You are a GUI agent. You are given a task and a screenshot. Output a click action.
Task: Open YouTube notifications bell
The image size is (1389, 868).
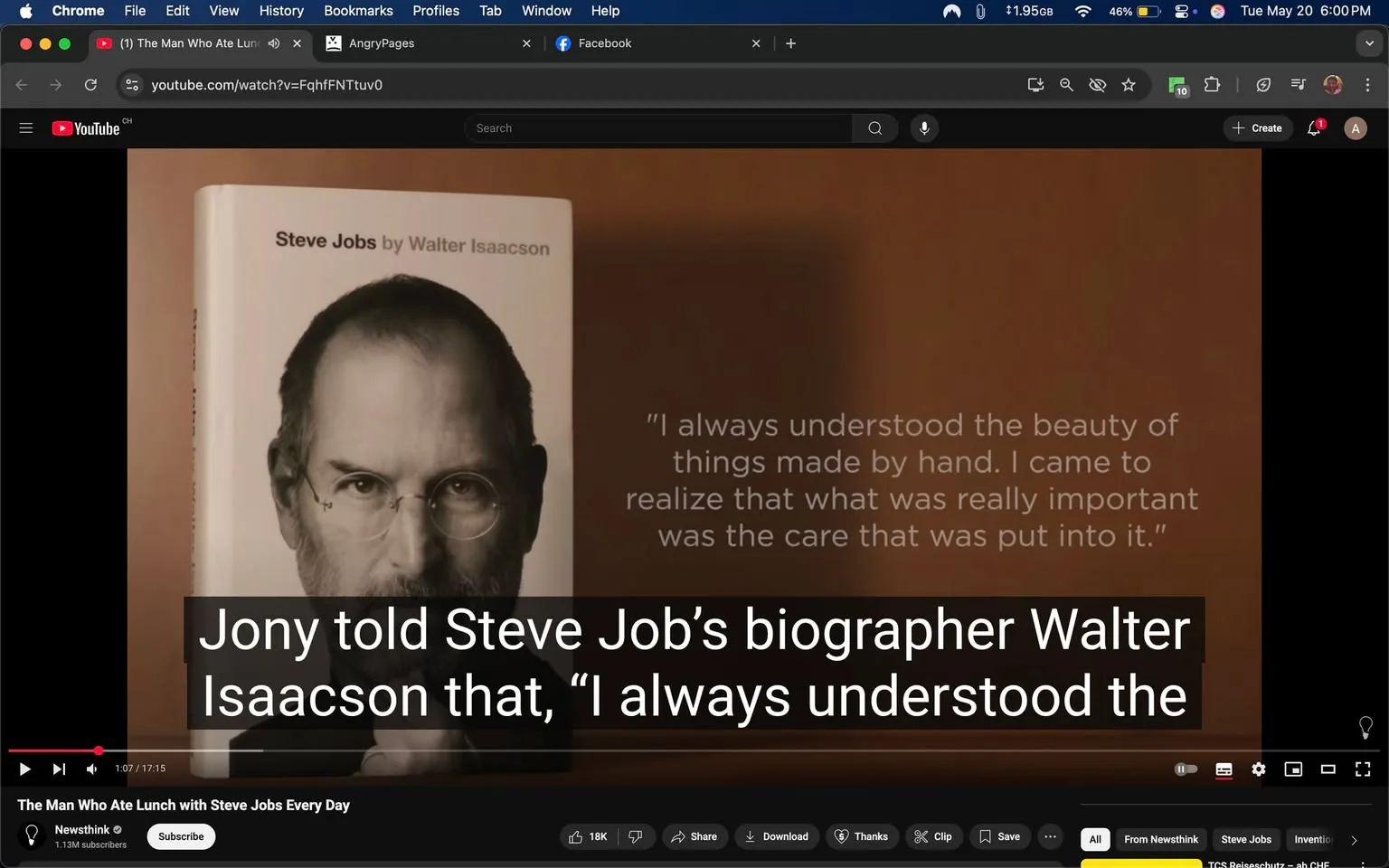pos(1313,127)
